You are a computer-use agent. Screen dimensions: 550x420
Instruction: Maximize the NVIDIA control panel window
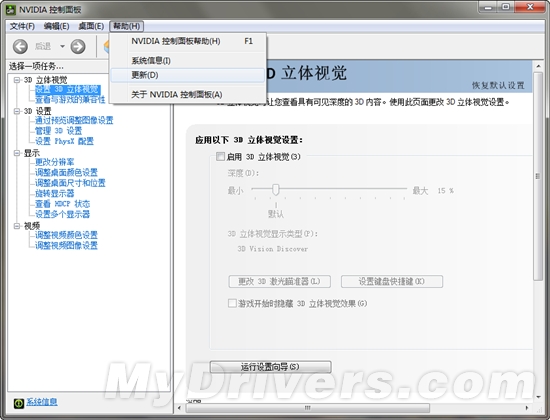tap(505, 7)
